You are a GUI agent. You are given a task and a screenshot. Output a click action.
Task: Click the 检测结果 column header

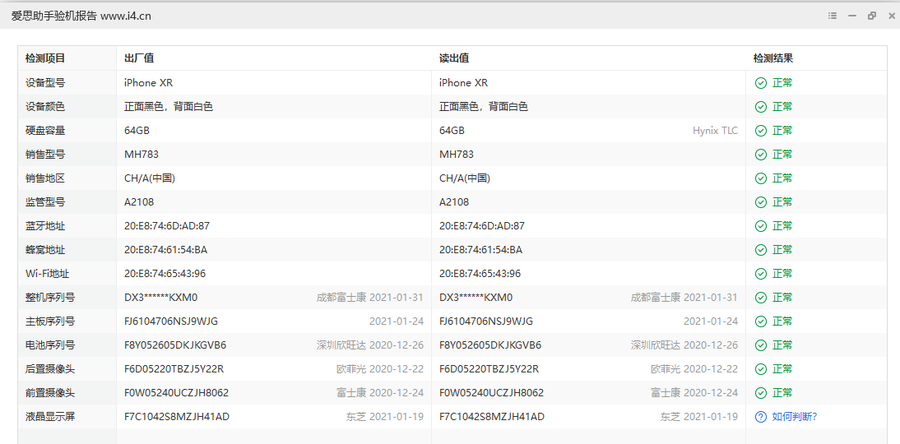(x=773, y=59)
